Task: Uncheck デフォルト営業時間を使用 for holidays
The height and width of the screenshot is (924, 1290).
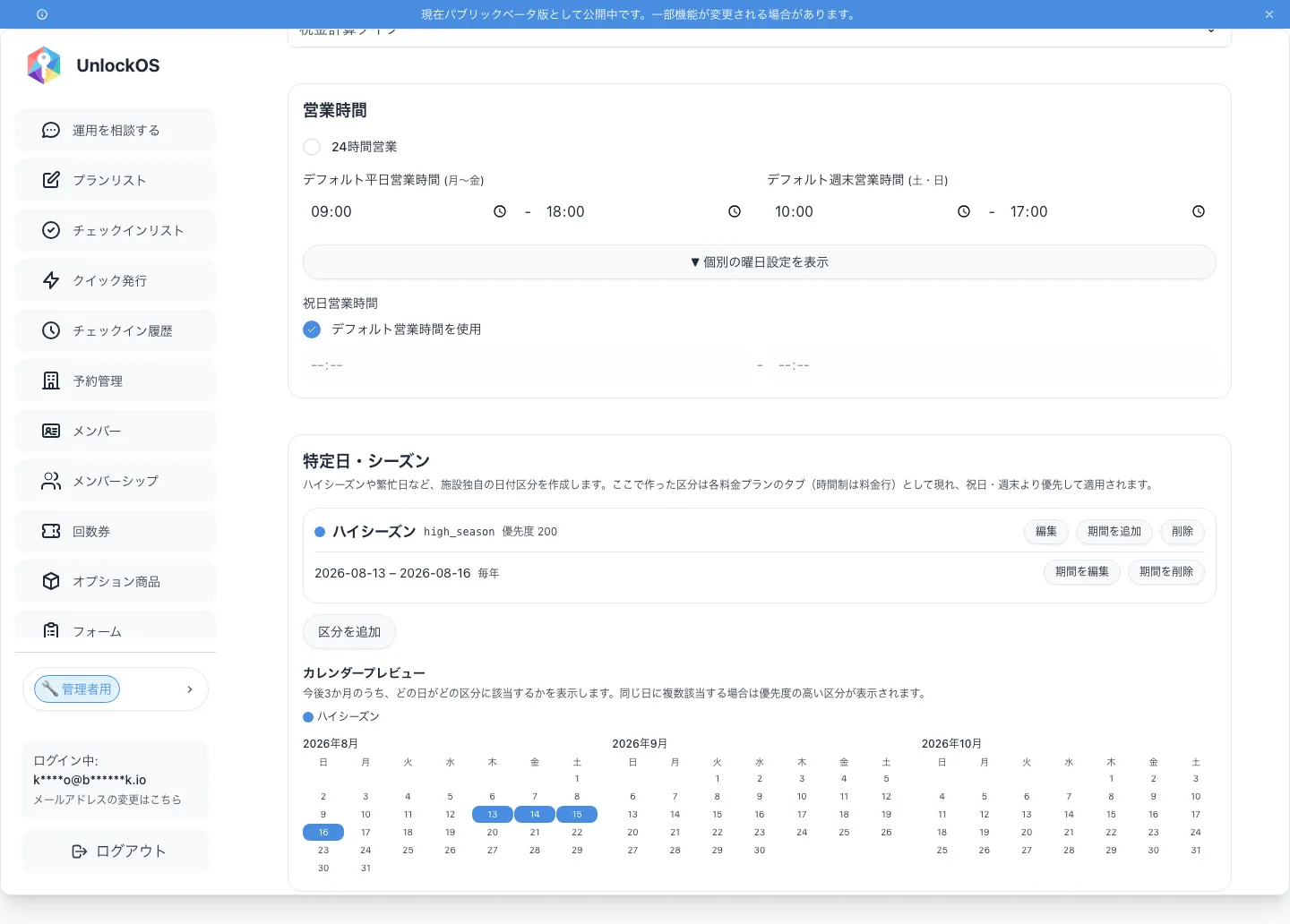Action: [312, 329]
